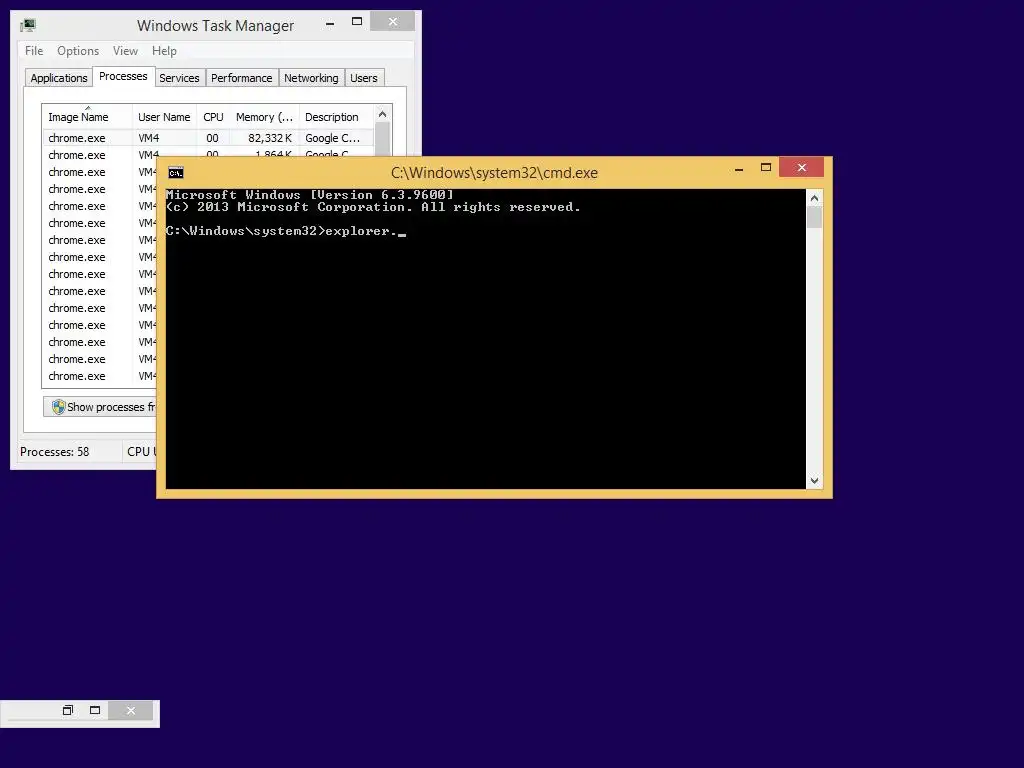The image size is (1024, 768).
Task: Go to the Networking tab
Action: [312, 78]
